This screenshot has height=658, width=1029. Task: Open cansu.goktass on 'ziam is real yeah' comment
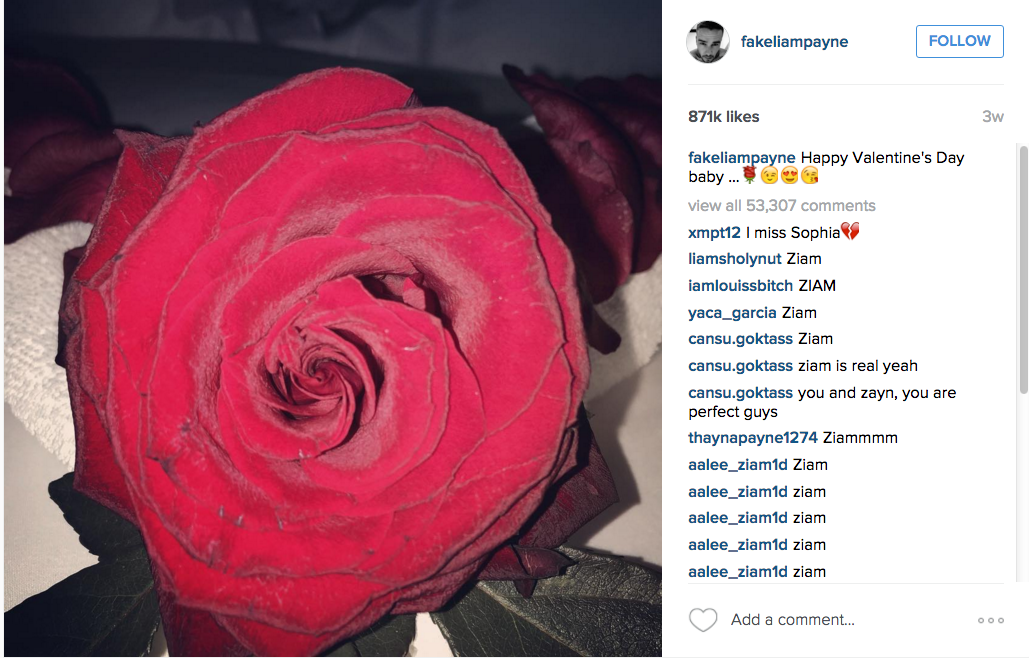coord(740,366)
